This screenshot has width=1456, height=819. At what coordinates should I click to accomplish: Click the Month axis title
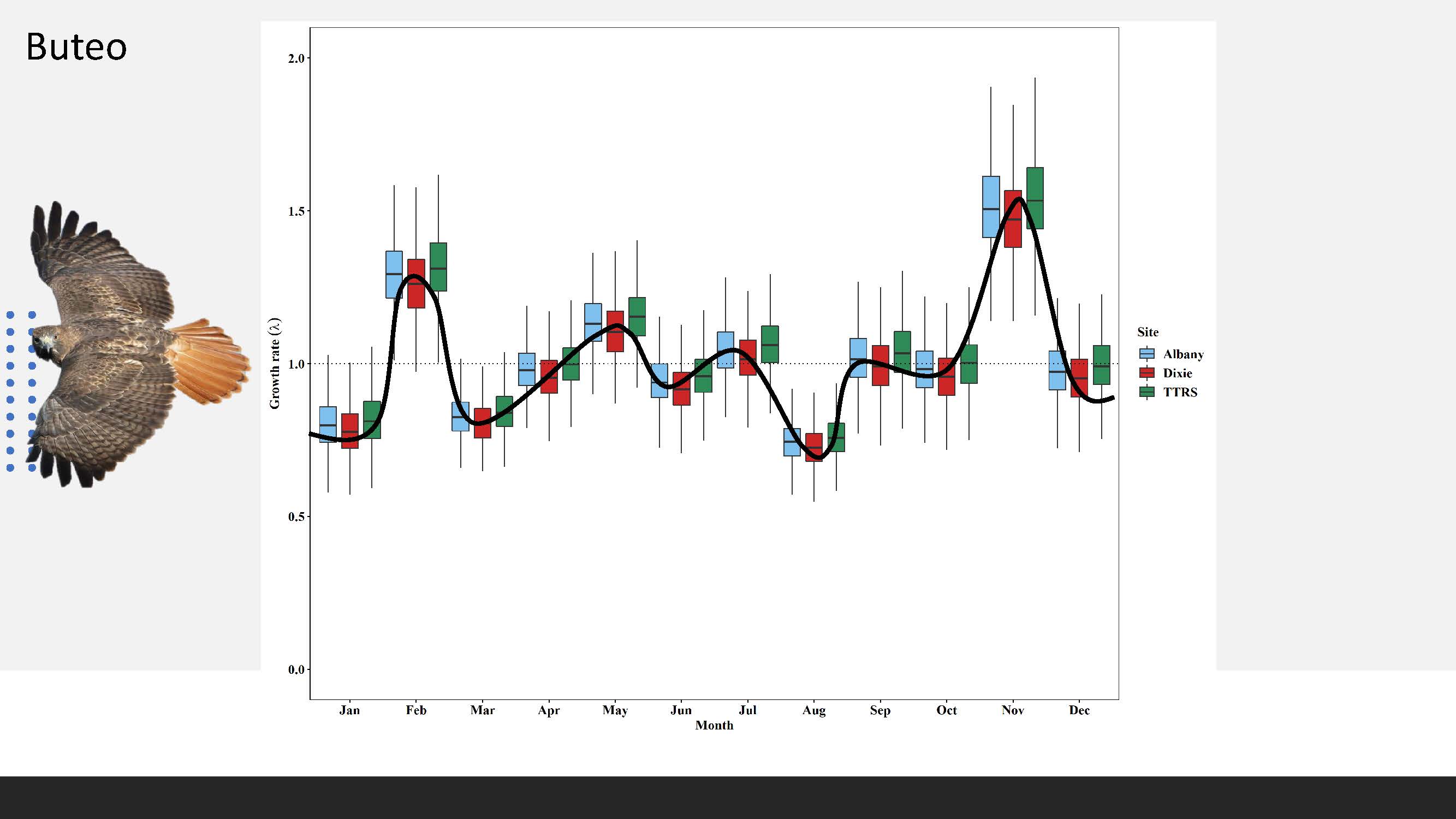point(714,726)
